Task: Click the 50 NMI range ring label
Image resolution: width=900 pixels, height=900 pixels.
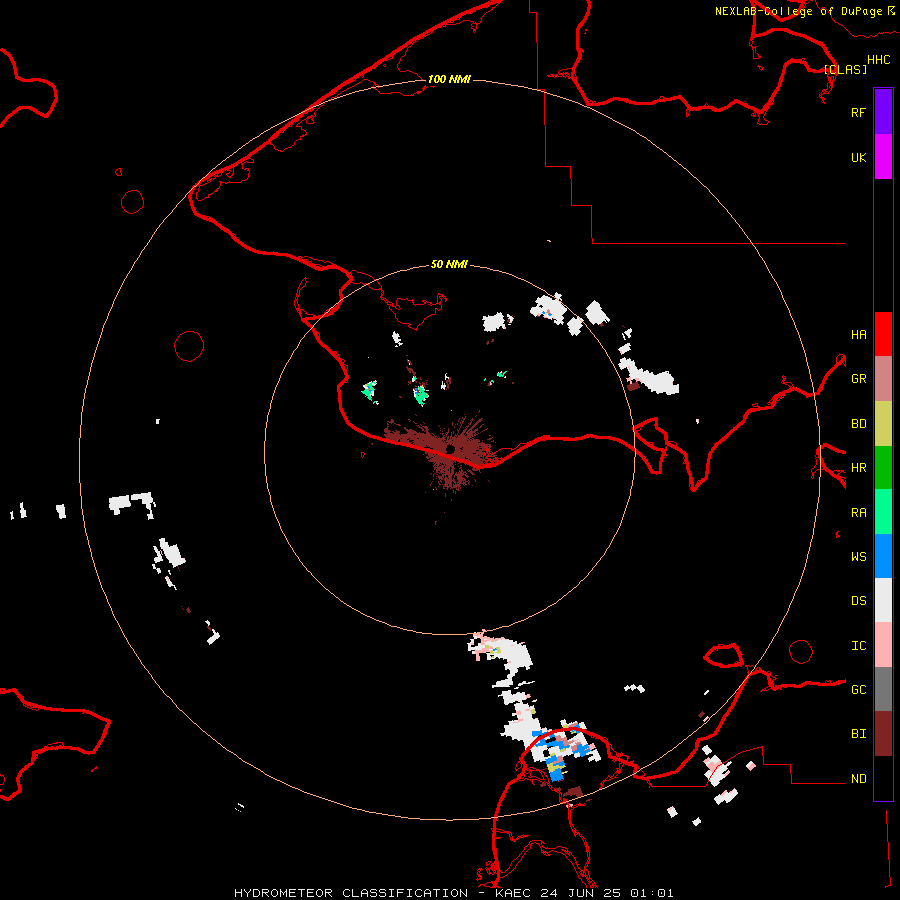Action: 449,264
